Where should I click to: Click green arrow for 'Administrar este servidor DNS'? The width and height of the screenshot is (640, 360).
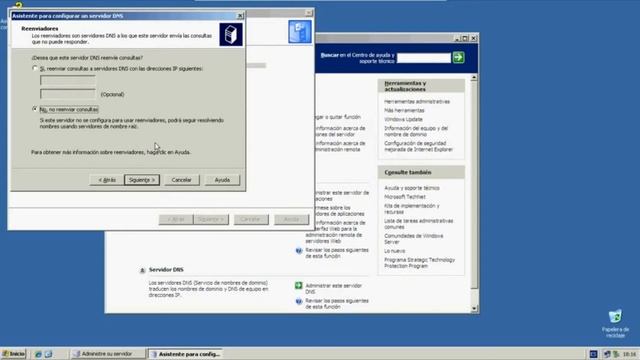click(x=299, y=286)
